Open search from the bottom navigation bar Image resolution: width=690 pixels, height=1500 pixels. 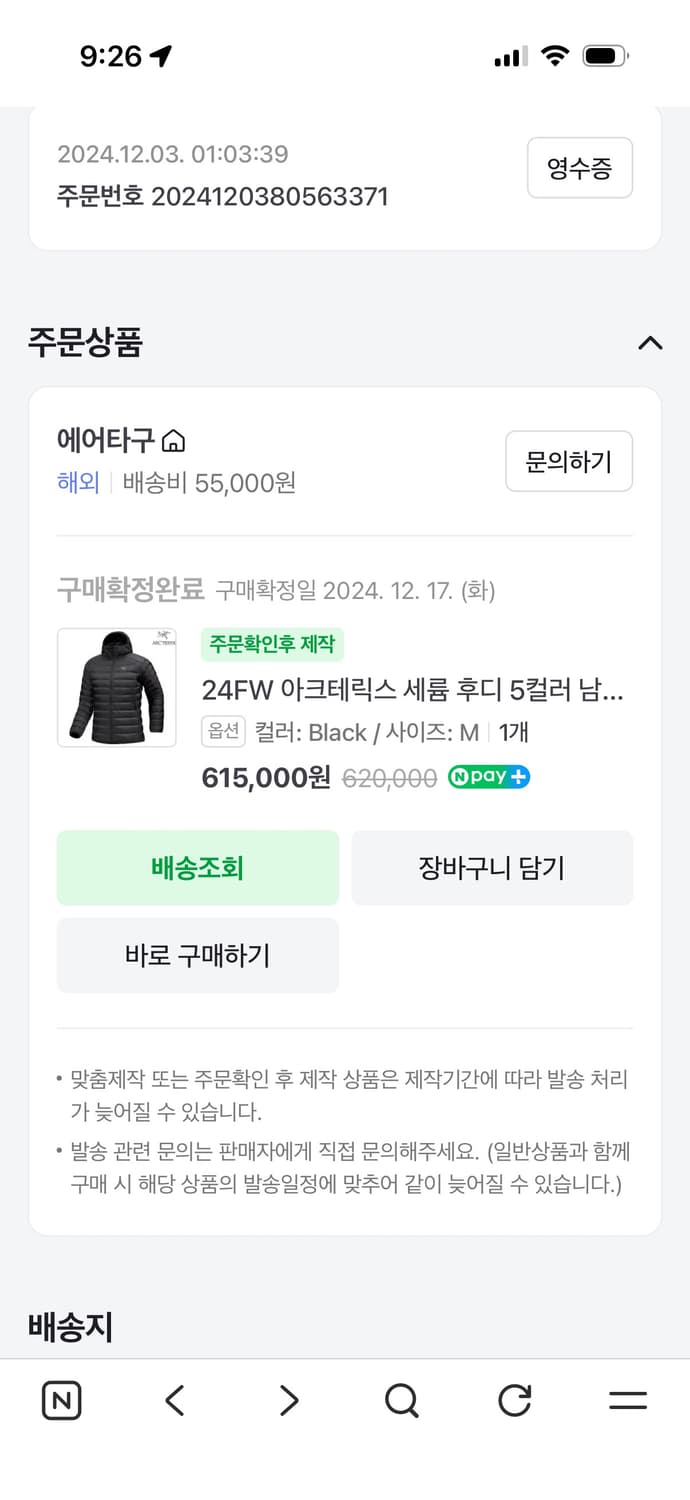tap(401, 1400)
